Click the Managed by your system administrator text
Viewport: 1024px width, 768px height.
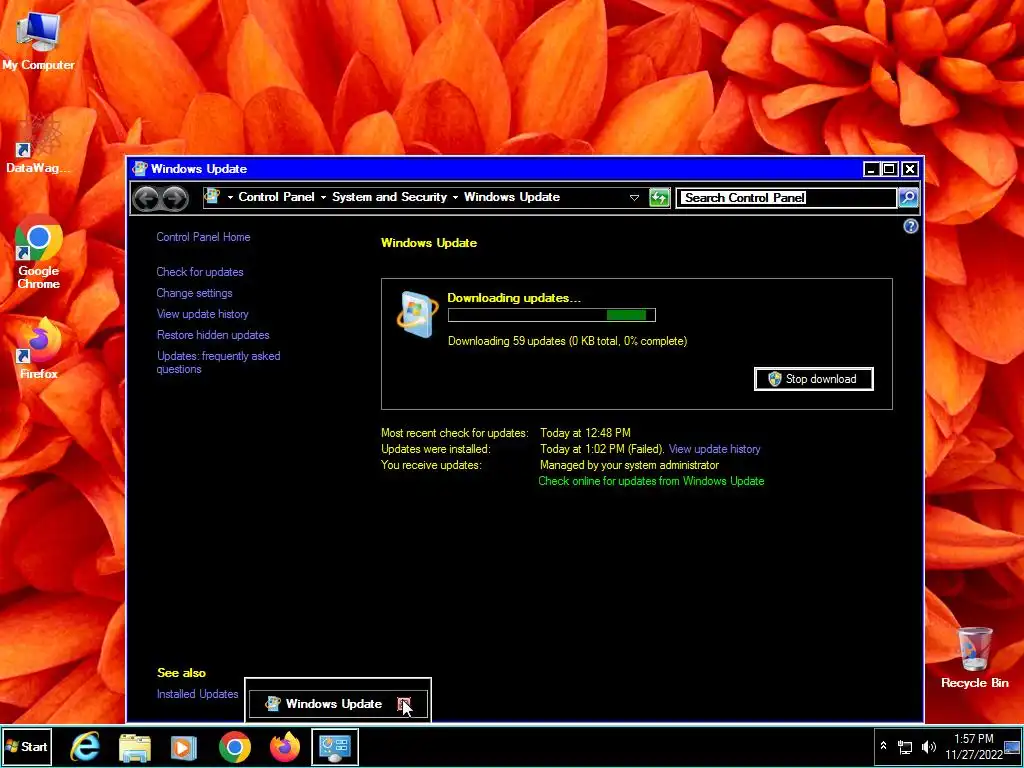coord(629,465)
